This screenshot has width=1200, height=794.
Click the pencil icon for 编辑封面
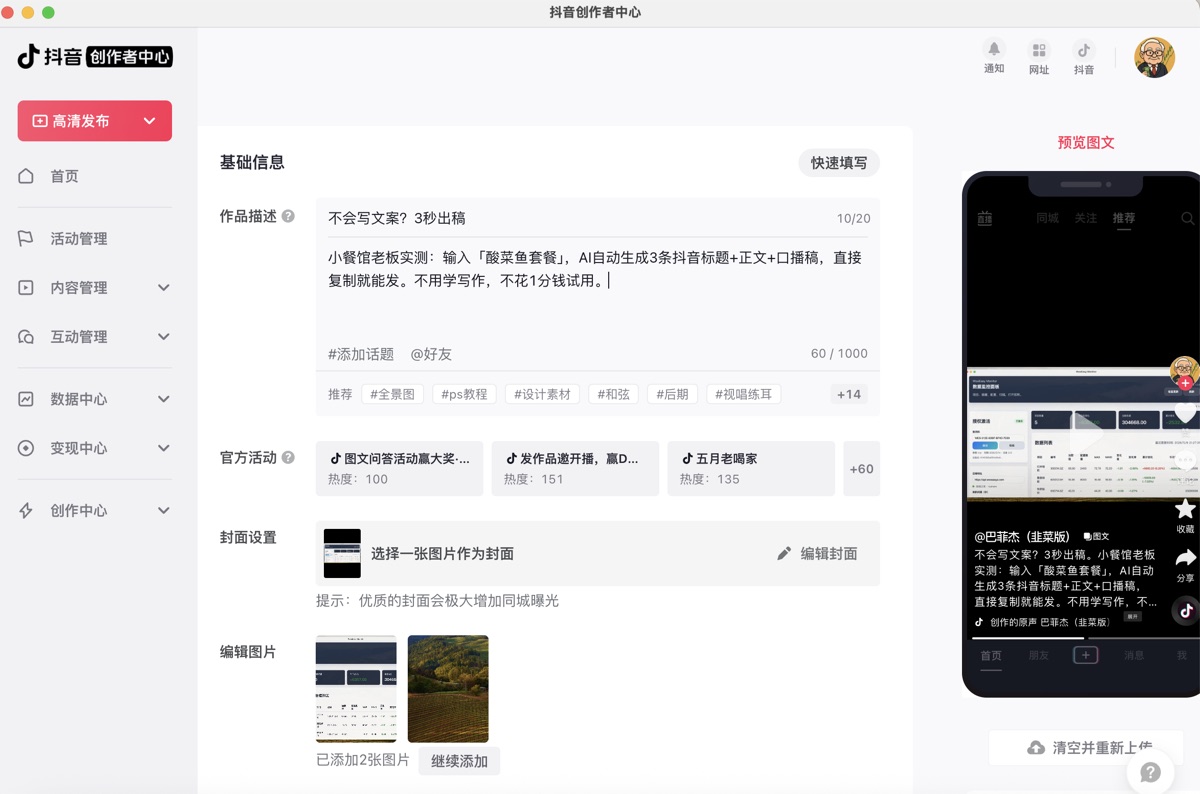coord(784,553)
